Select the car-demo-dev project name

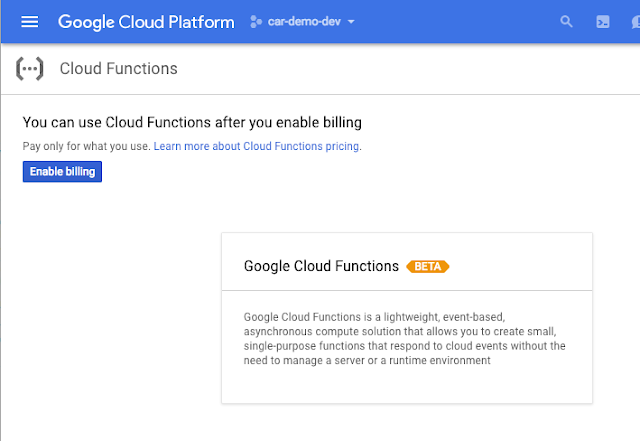click(304, 21)
